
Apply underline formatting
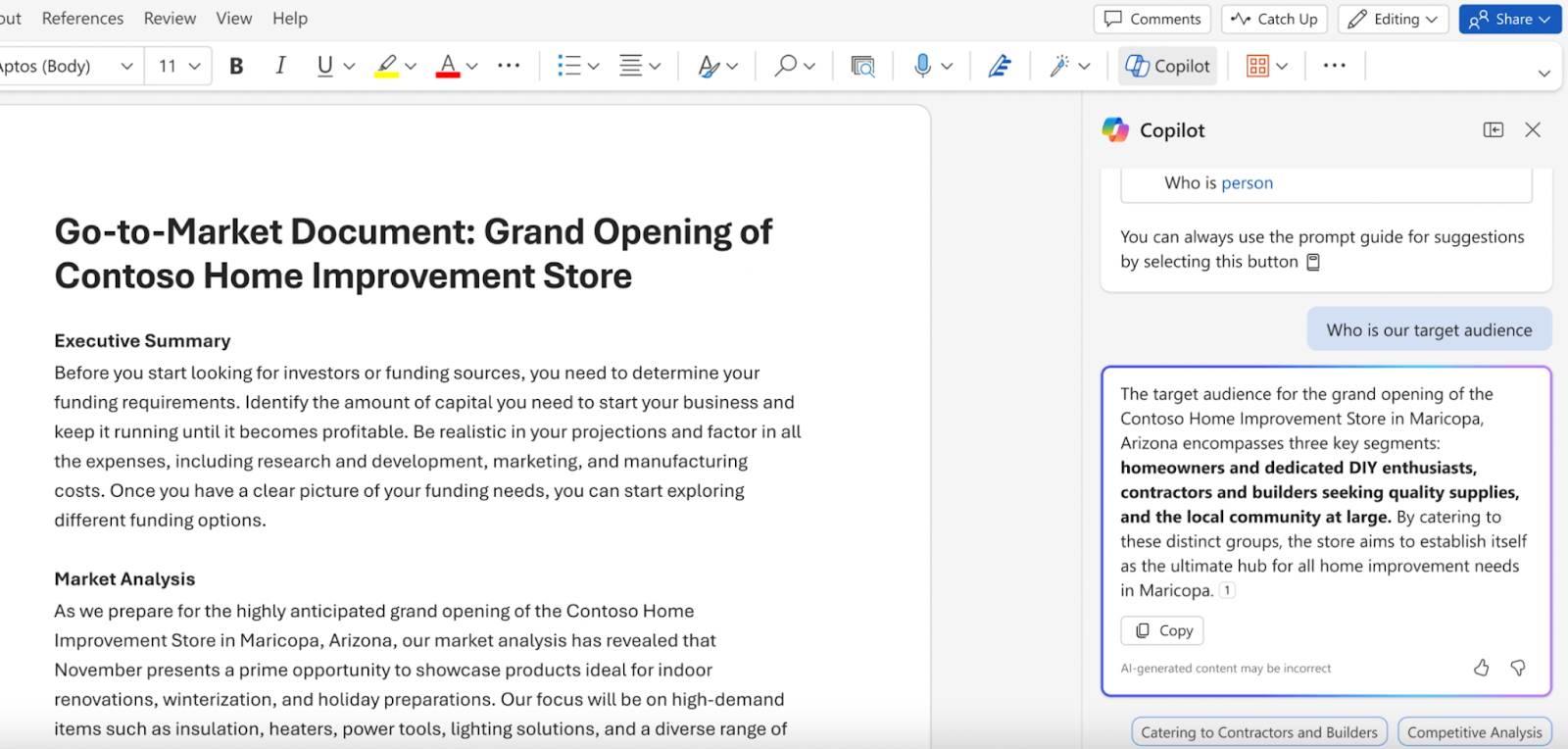[x=325, y=66]
